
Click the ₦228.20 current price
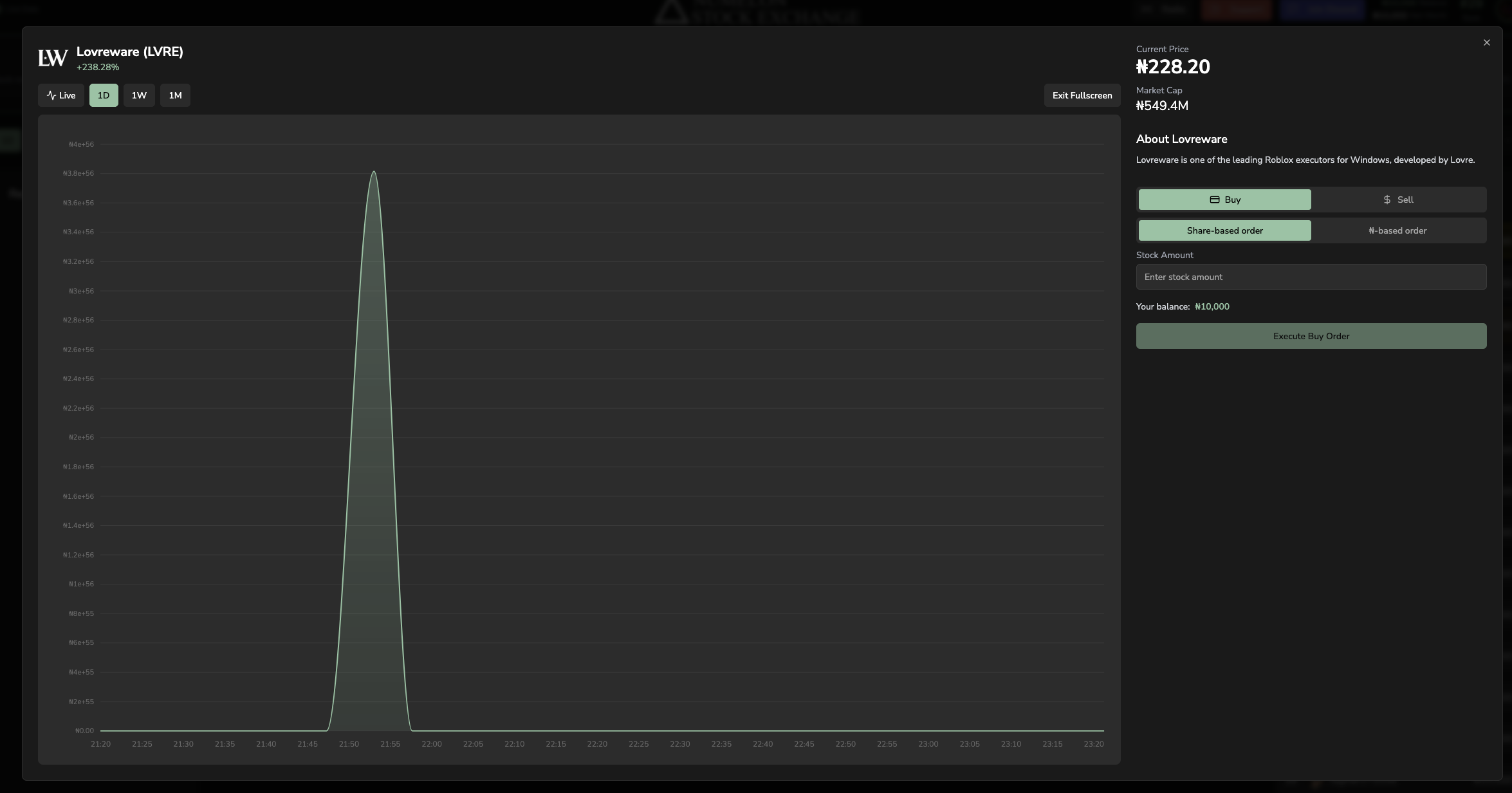[x=1173, y=67]
